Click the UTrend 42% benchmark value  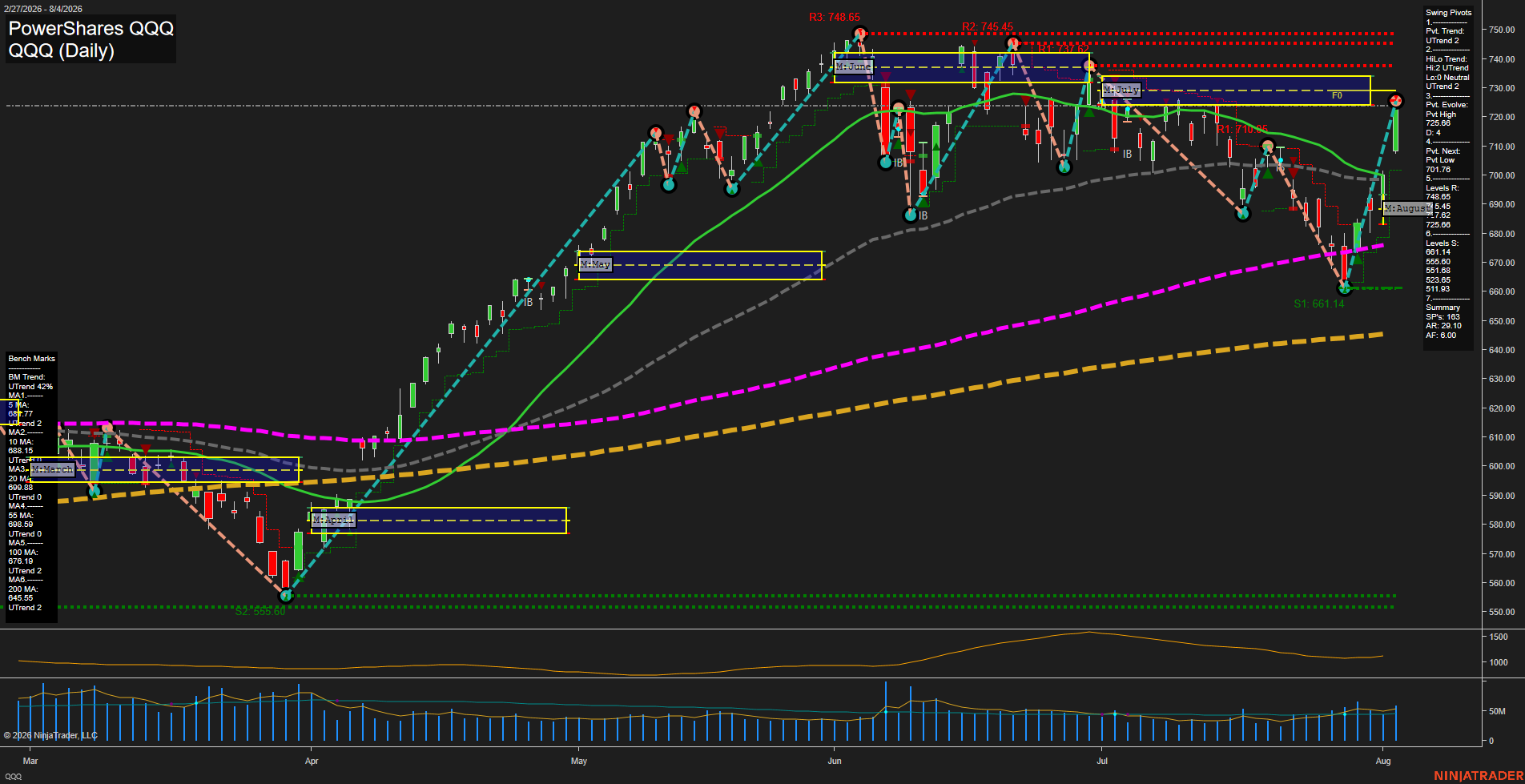[30, 387]
